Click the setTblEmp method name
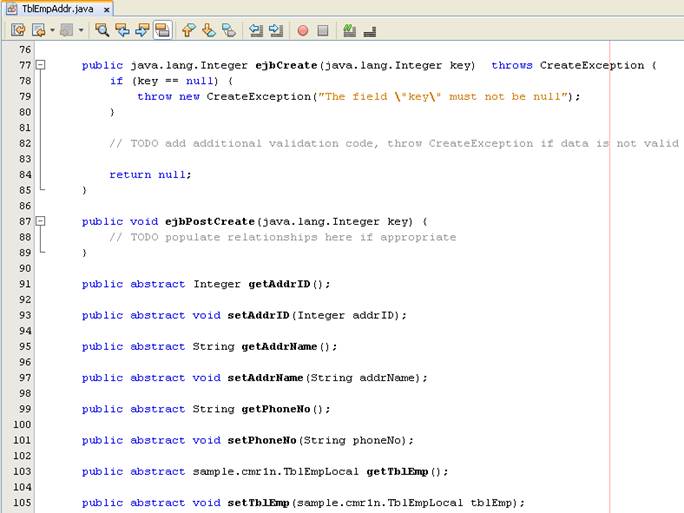 [259, 503]
